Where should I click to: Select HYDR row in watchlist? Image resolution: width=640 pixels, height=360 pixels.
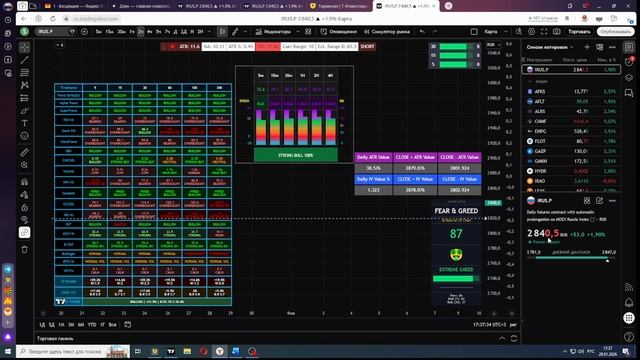pyautogui.click(x=571, y=171)
